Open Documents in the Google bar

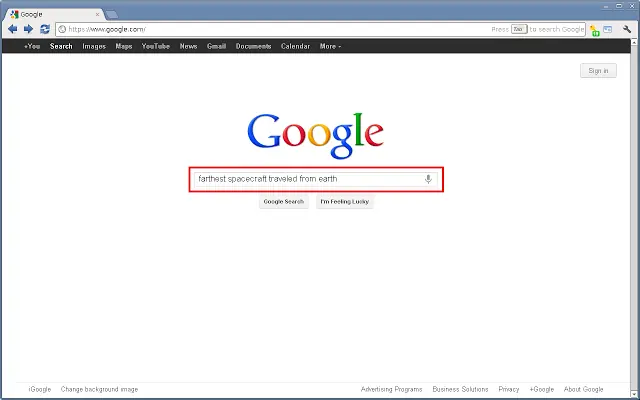click(x=253, y=46)
